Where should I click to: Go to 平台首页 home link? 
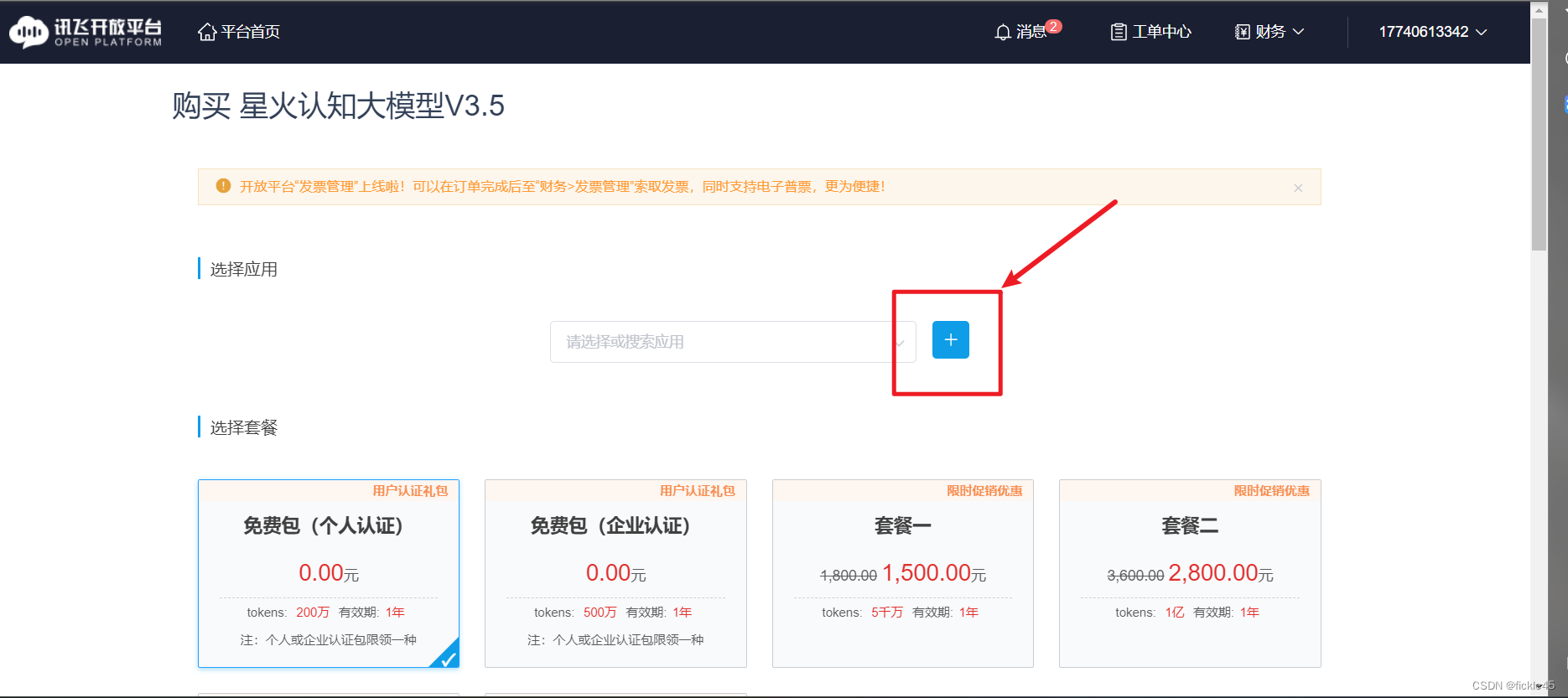point(239,32)
